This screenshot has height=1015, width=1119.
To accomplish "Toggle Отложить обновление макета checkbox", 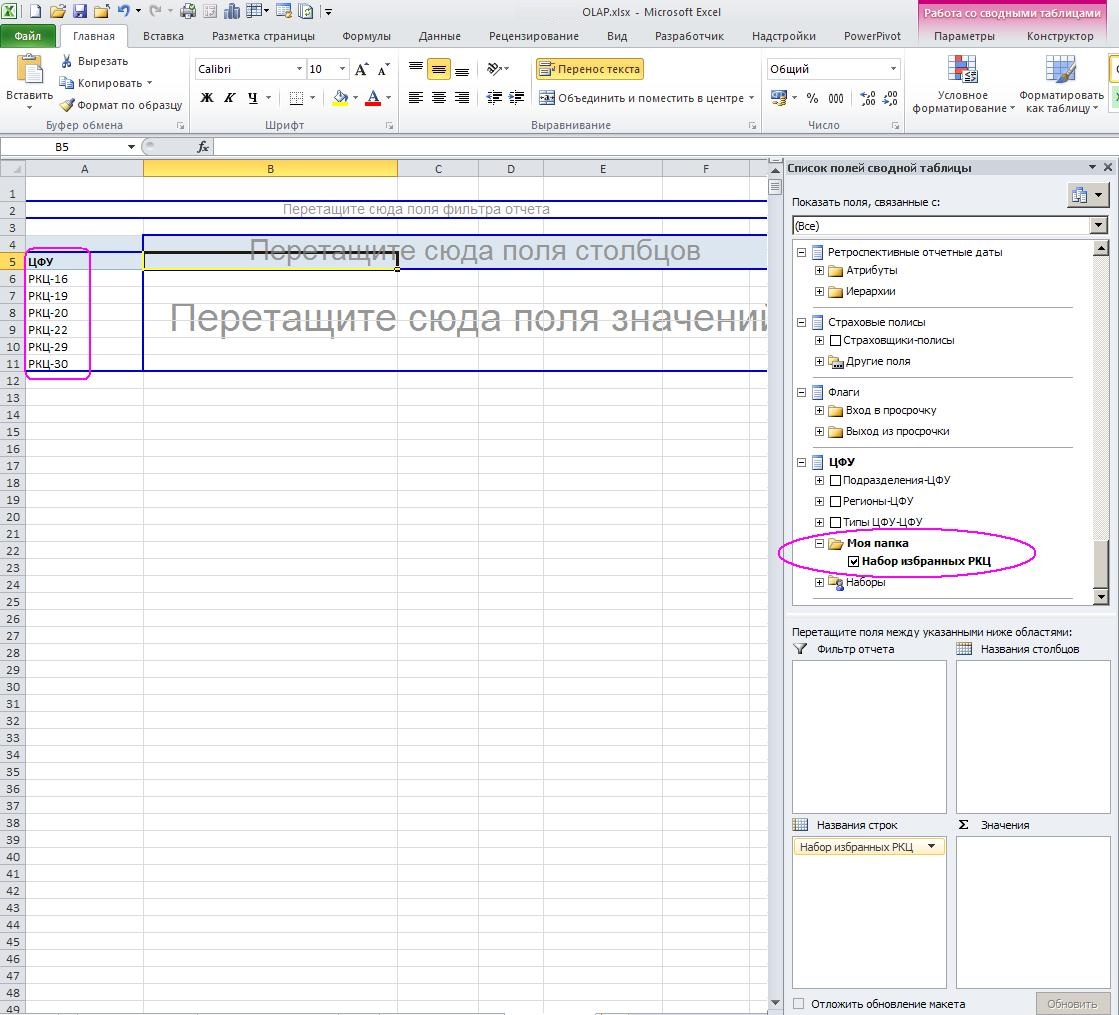I will click(x=799, y=1003).
